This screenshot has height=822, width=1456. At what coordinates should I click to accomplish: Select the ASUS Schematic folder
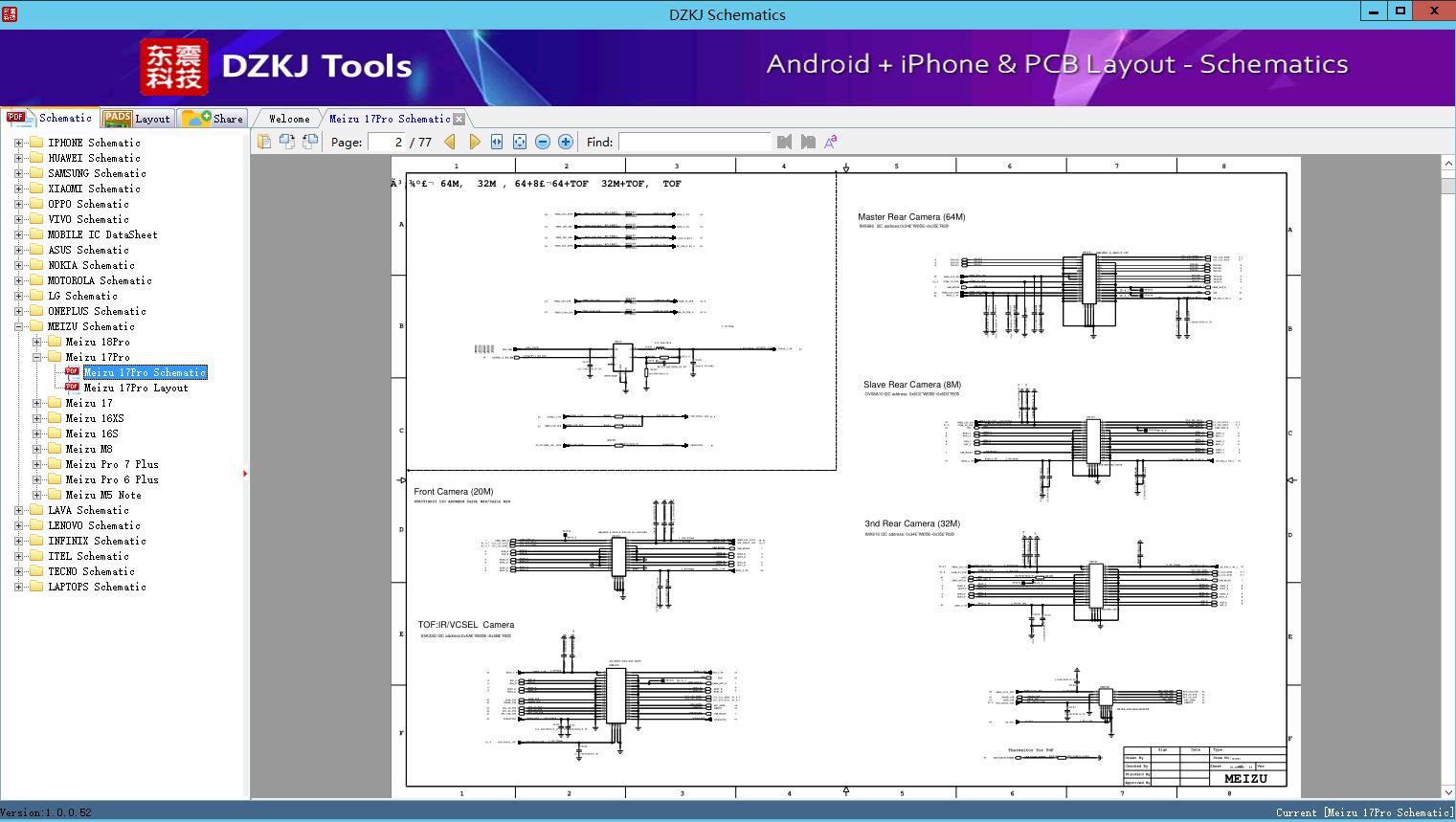click(x=88, y=250)
